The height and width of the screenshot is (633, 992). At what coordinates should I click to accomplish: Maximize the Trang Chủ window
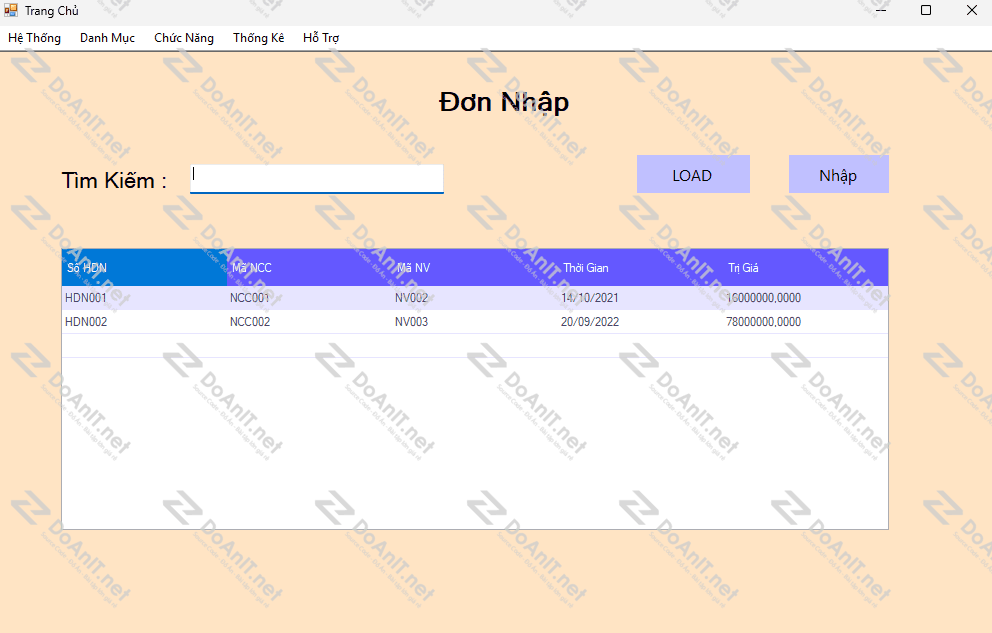[926, 10]
